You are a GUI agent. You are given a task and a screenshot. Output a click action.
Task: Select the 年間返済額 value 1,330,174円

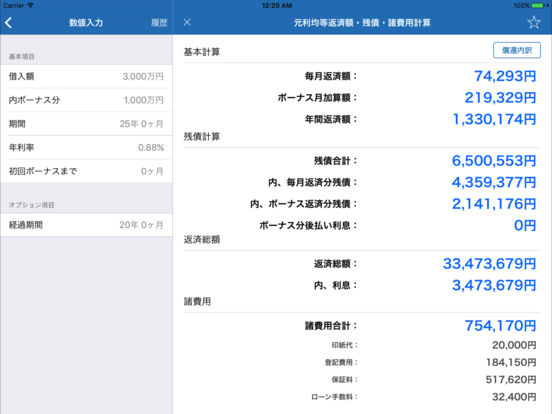tap(494, 119)
